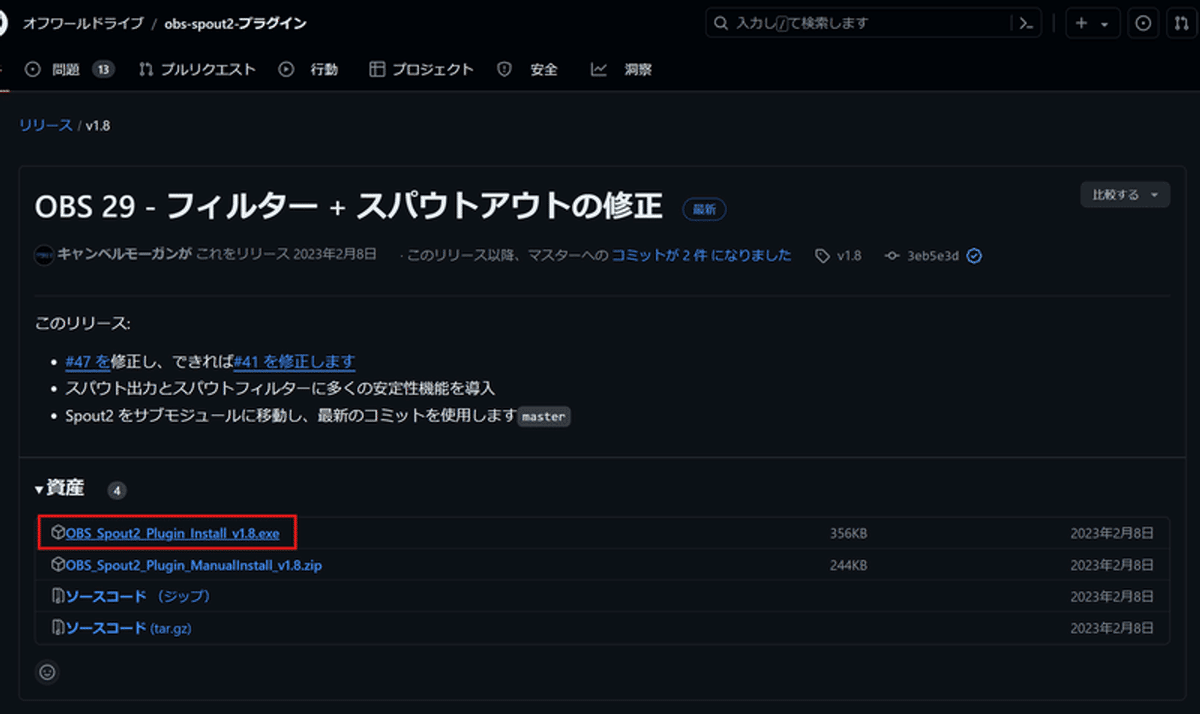This screenshot has width=1200, height=714.
Task: Open the 行動 tab
Action: click(x=308, y=69)
